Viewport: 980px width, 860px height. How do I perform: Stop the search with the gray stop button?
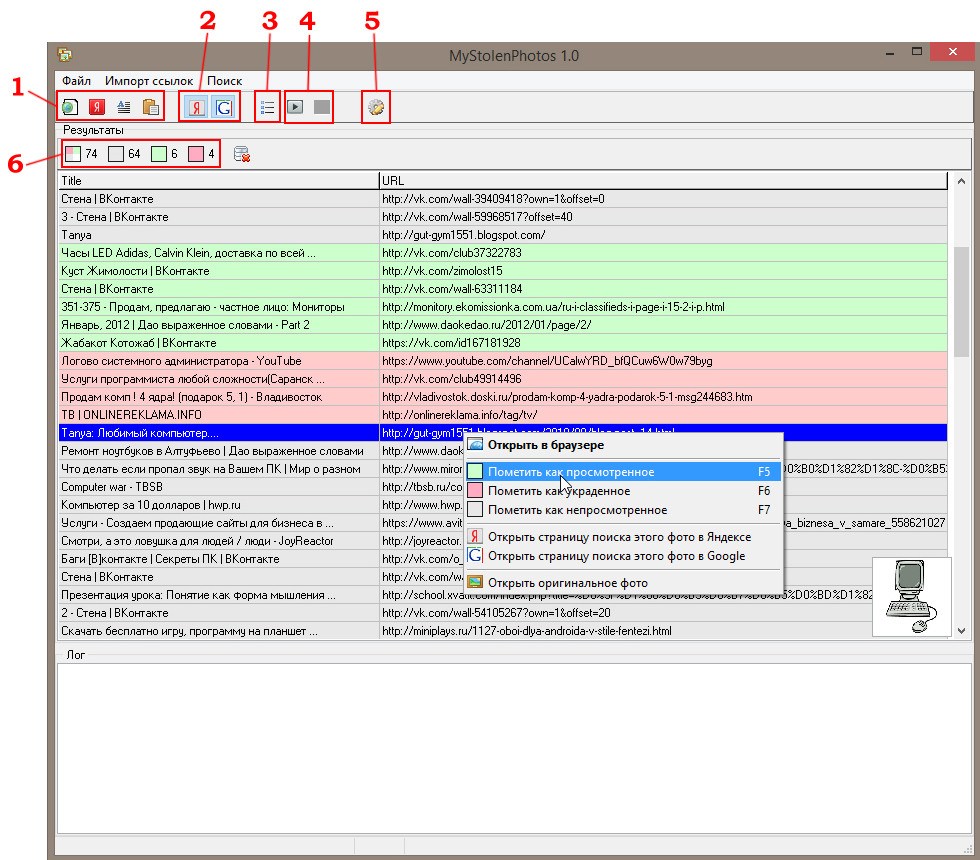[321, 107]
